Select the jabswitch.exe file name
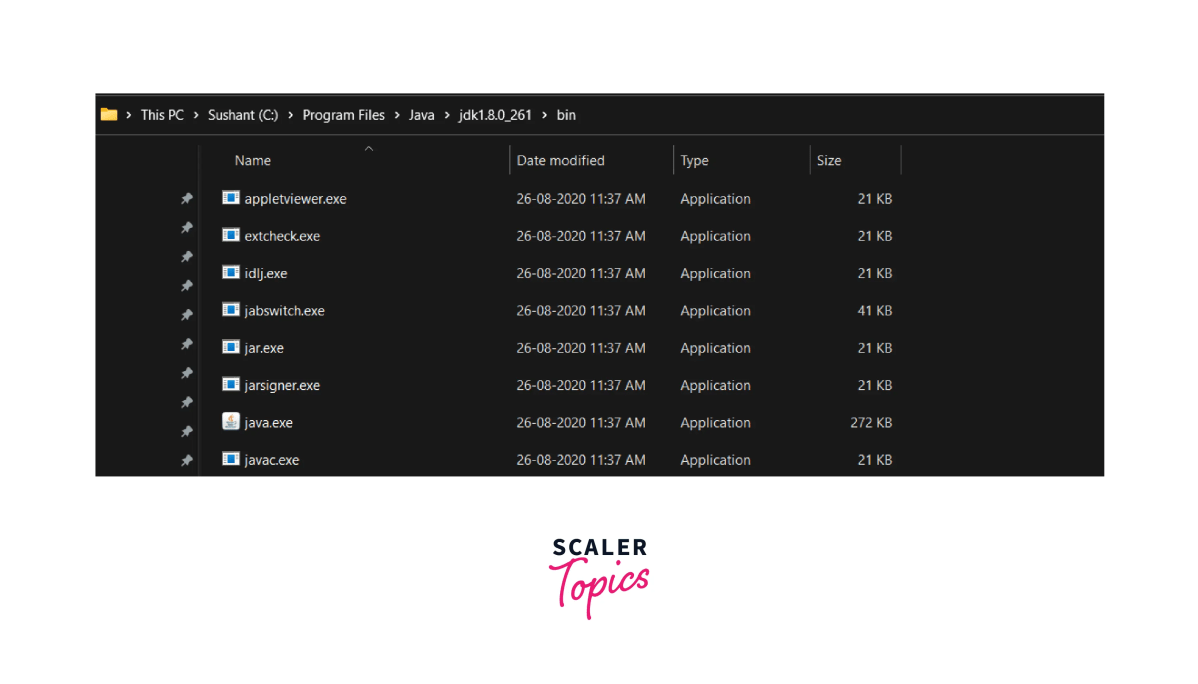This screenshot has width=1198, height=684. pyautogui.click(x=284, y=311)
